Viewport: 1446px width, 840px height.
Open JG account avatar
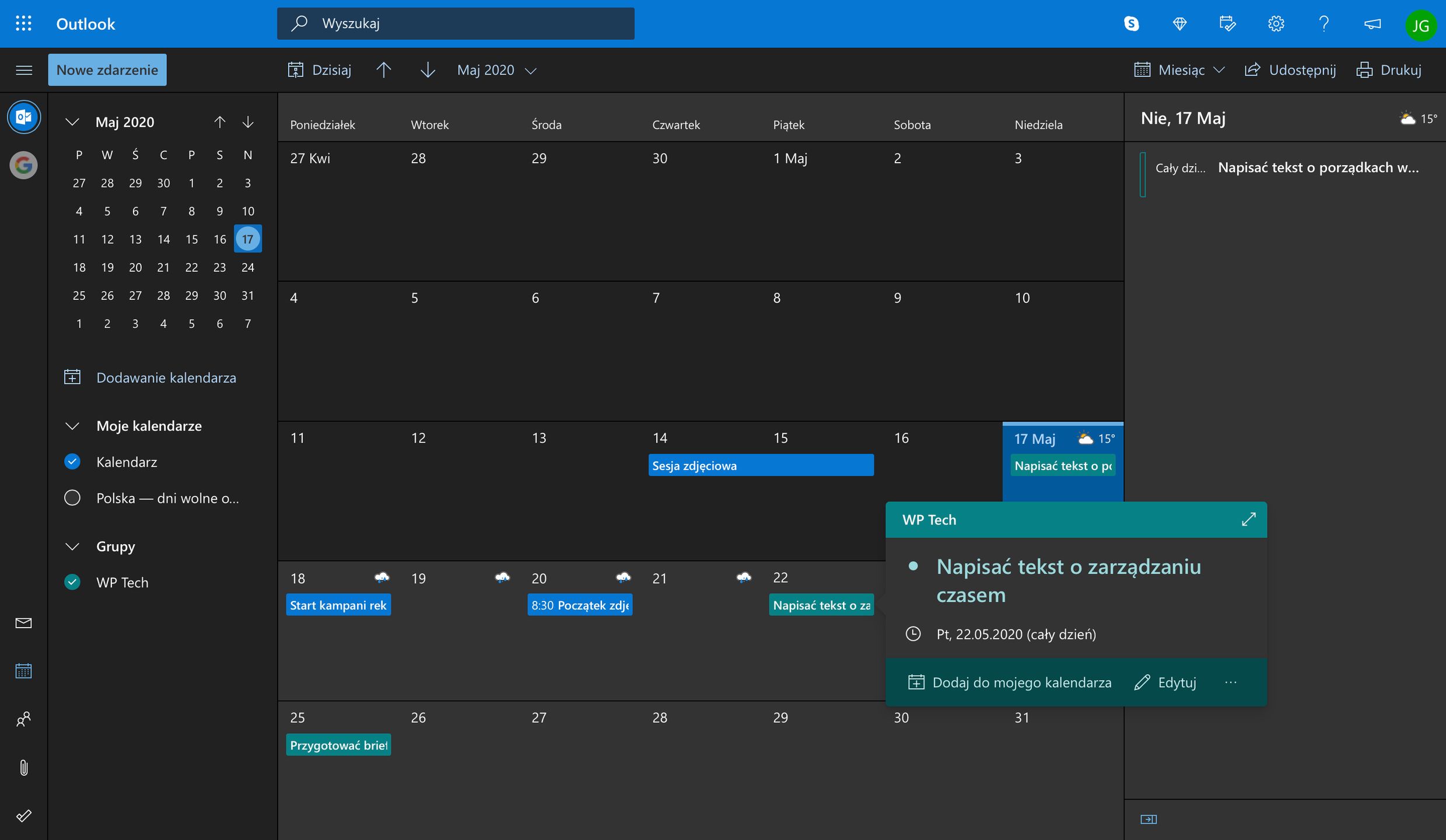(1420, 25)
